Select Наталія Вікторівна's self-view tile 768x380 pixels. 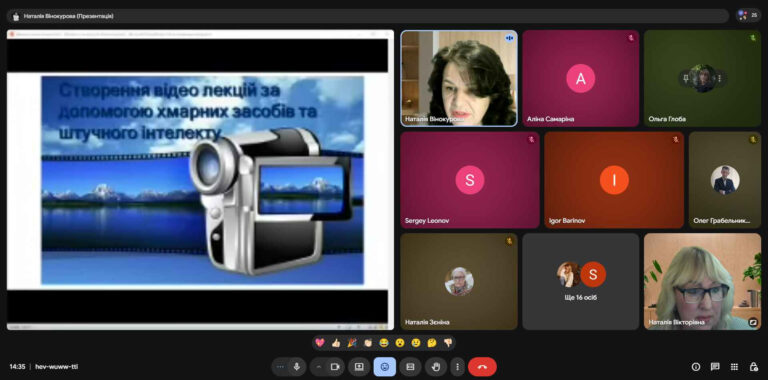pos(702,281)
